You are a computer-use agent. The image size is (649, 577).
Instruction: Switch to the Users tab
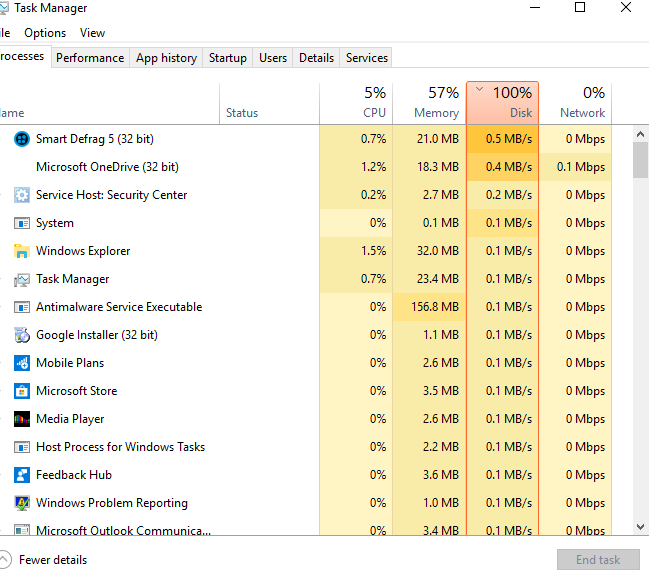(x=273, y=58)
